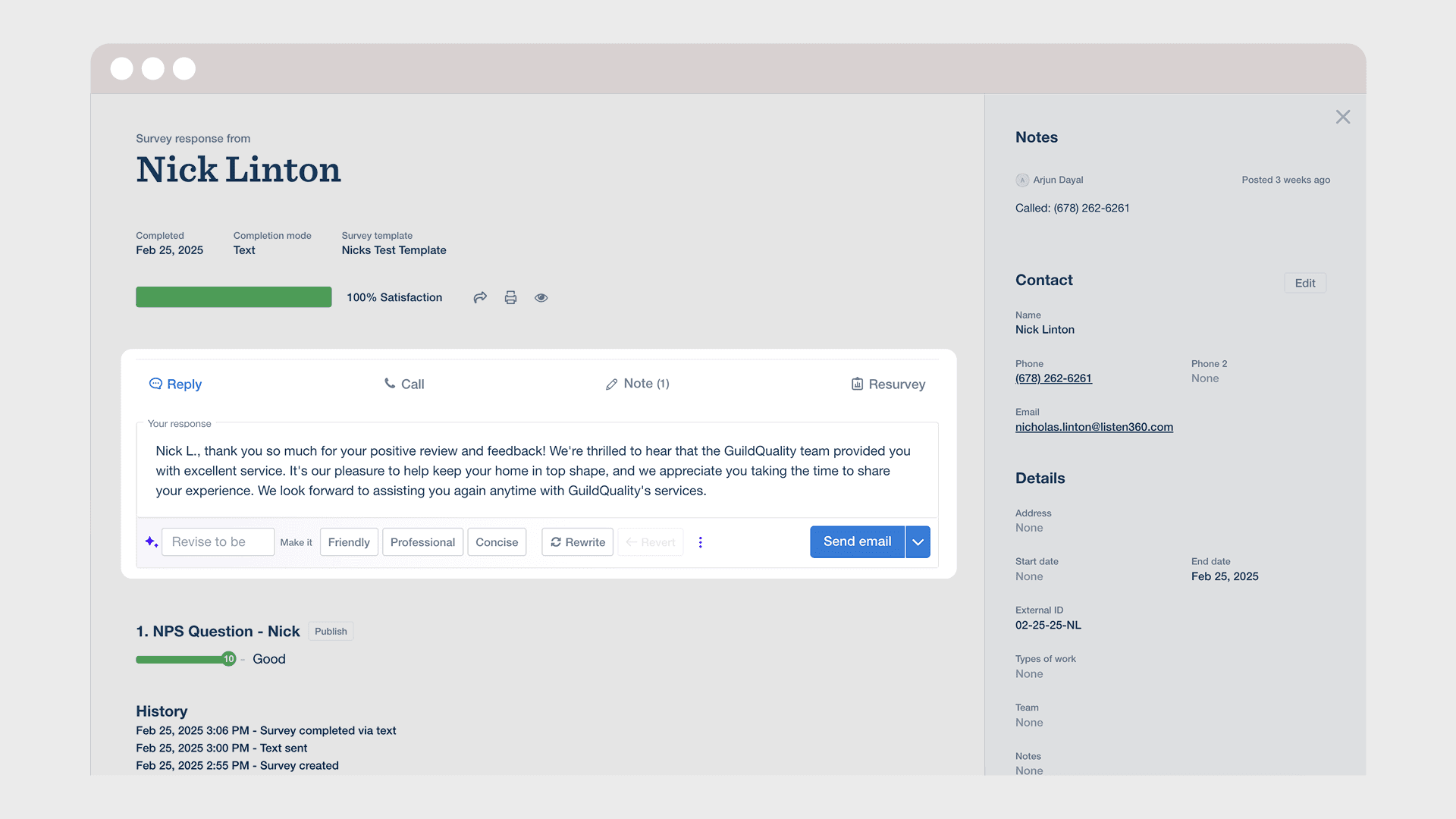Make the response Professional
Image resolution: width=1456 pixels, height=819 pixels.
tap(422, 542)
